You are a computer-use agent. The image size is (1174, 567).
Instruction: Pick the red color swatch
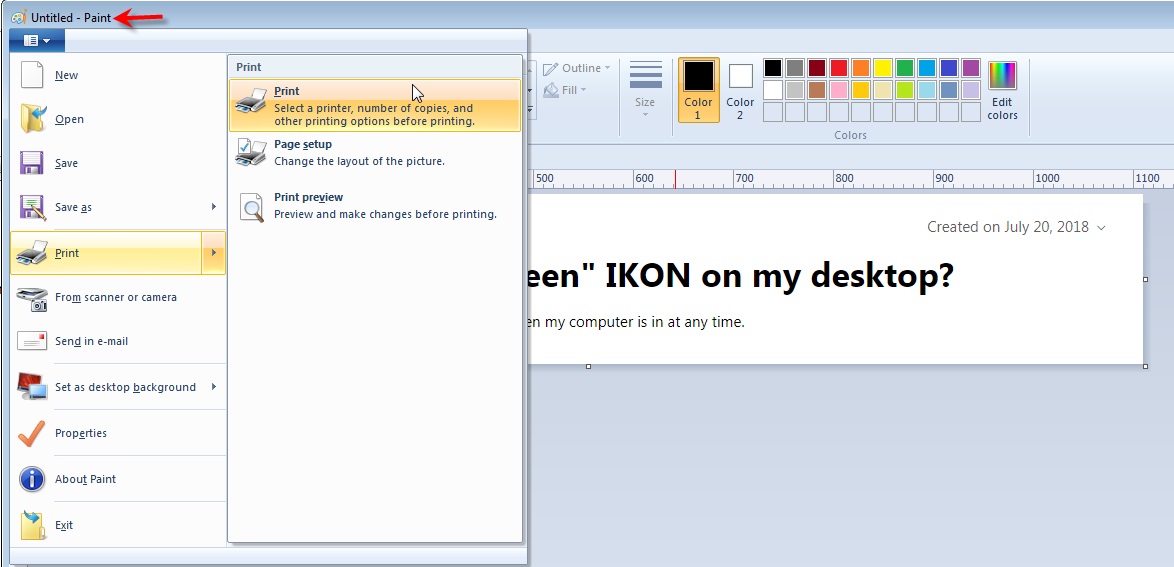click(x=839, y=68)
